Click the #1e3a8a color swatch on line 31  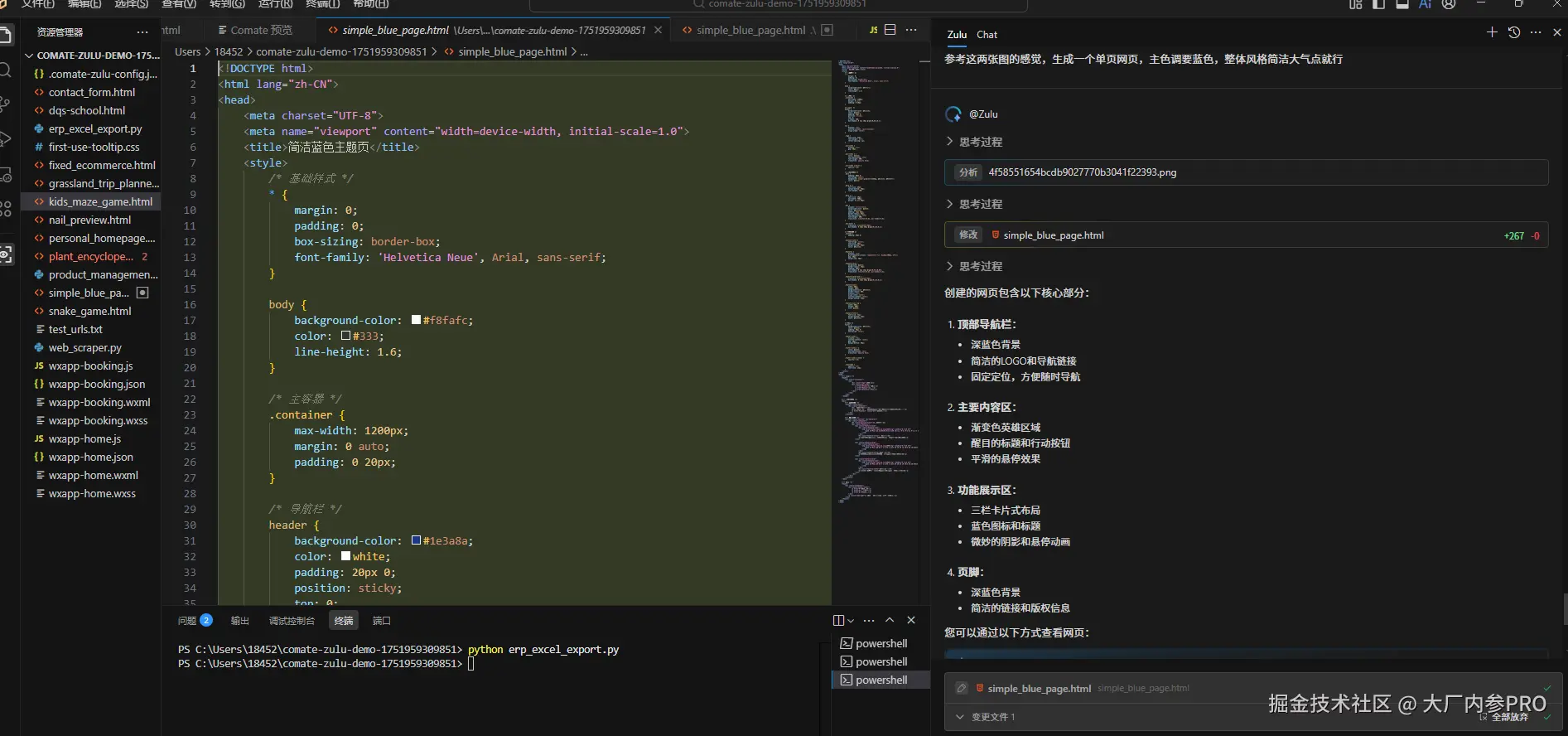(416, 540)
